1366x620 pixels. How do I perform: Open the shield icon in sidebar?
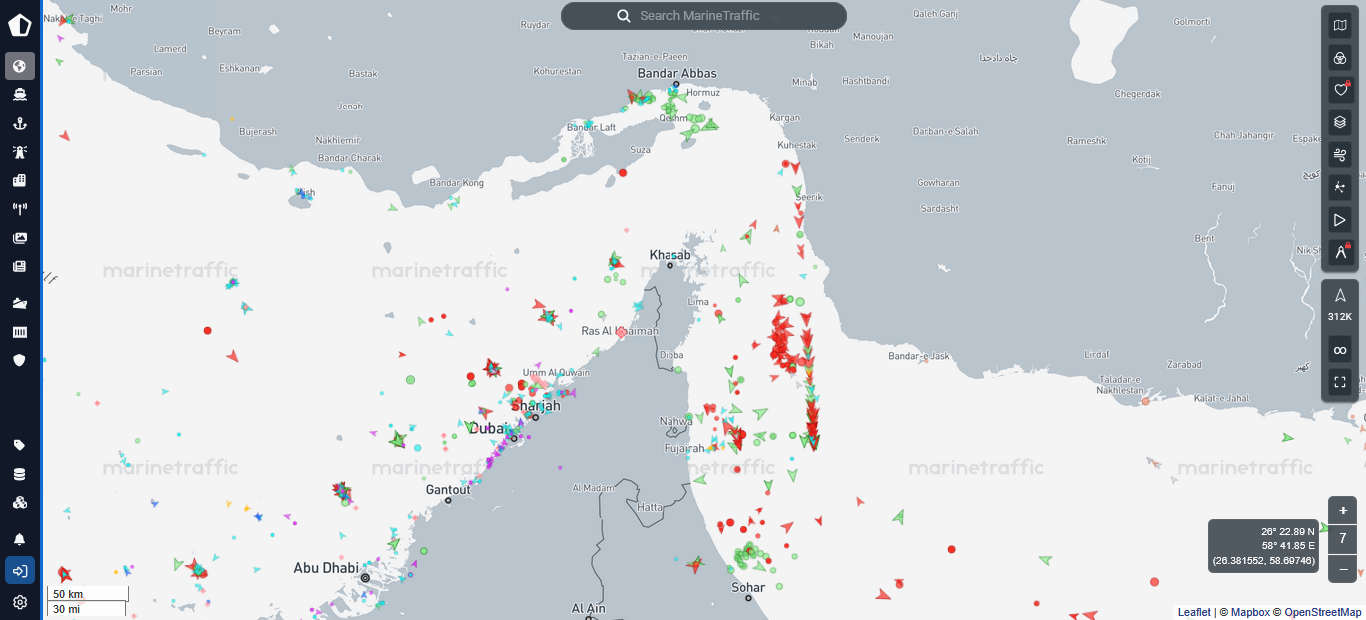point(19,360)
